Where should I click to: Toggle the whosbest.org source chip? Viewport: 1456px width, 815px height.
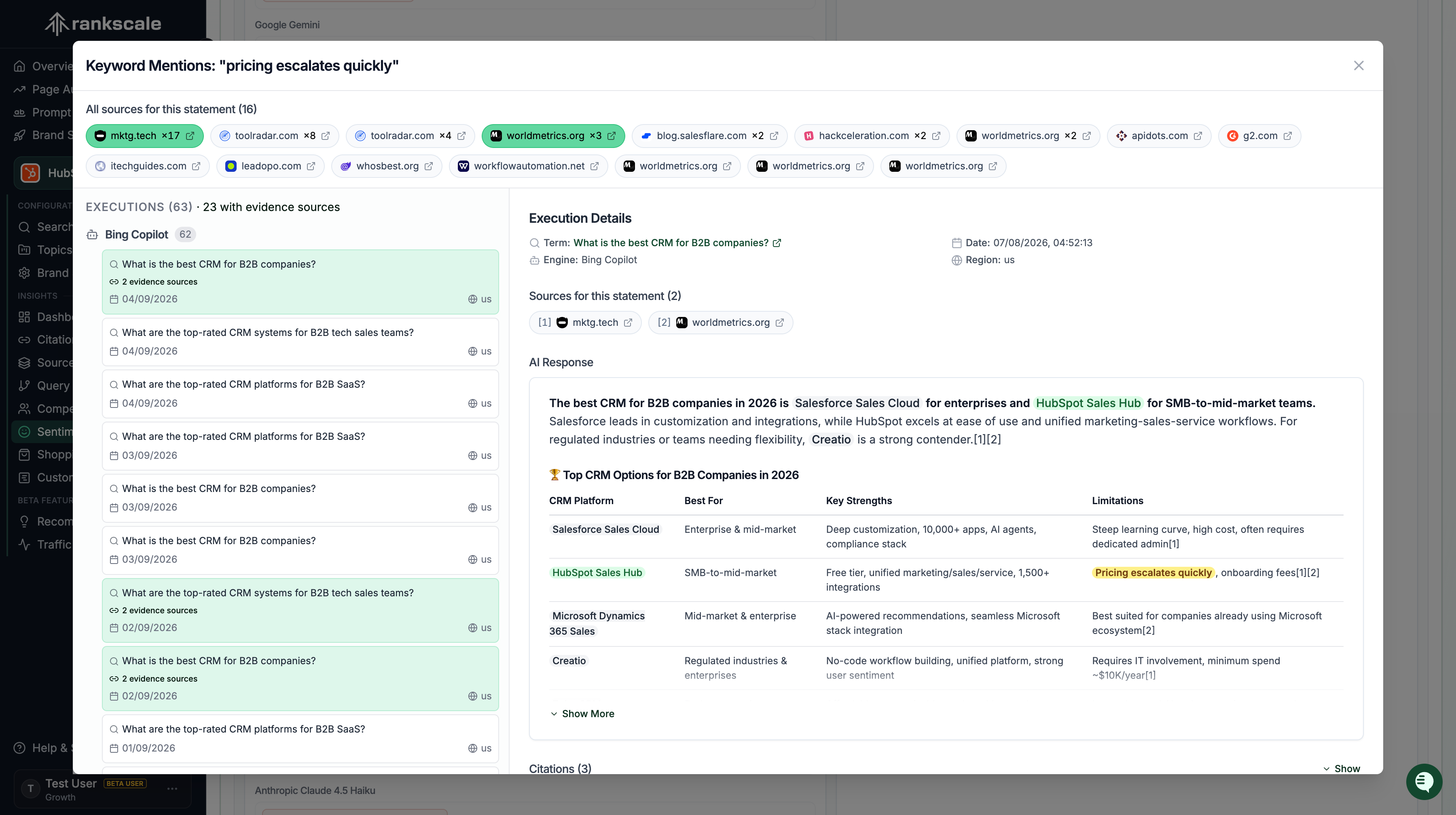(387, 166)
